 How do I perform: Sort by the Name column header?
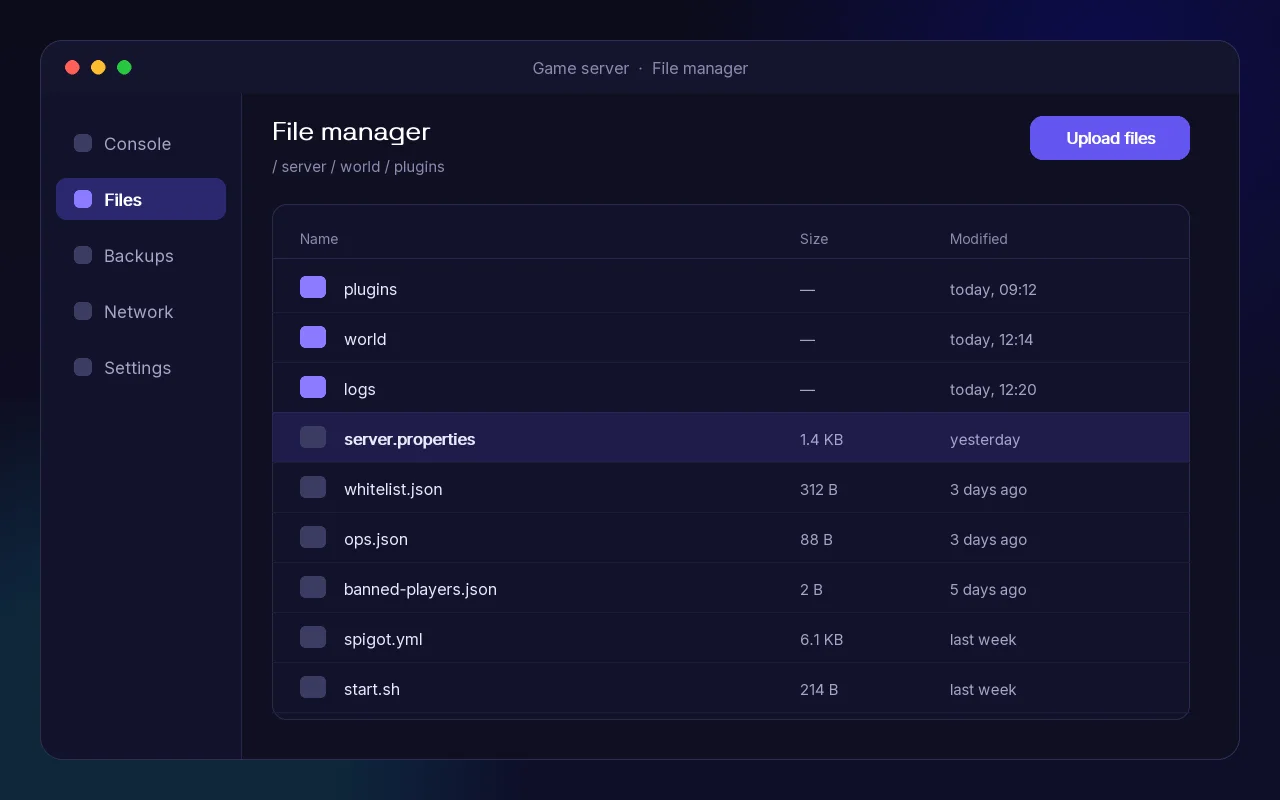point(319,239)
